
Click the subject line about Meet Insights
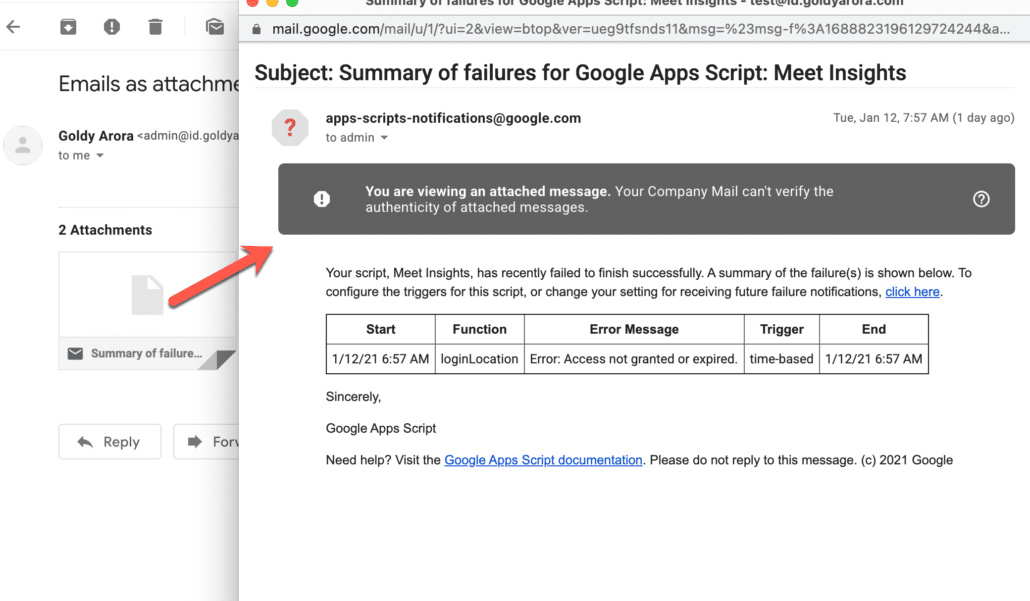pyautogui.click(x=580, y=73)
